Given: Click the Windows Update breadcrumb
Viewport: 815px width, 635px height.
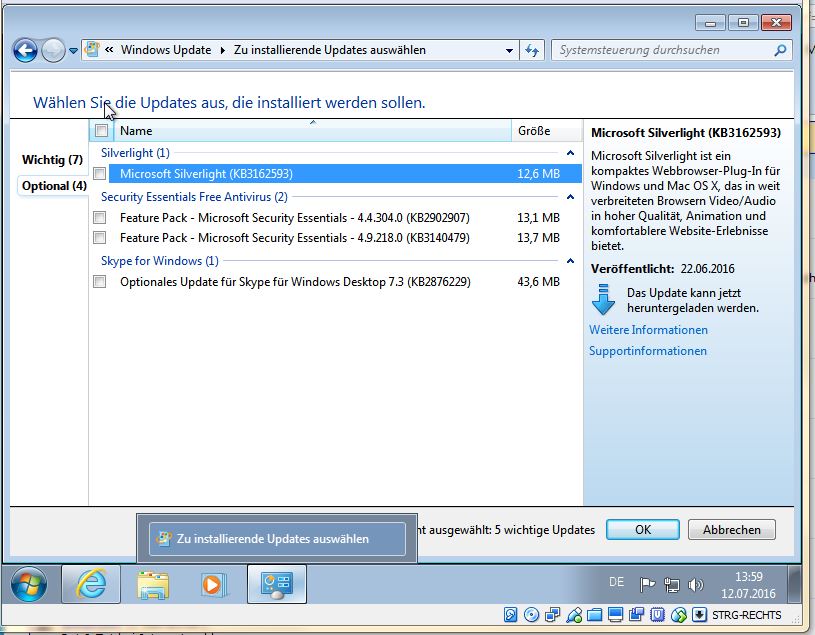Looking at the screenshot, I should 166,50.
